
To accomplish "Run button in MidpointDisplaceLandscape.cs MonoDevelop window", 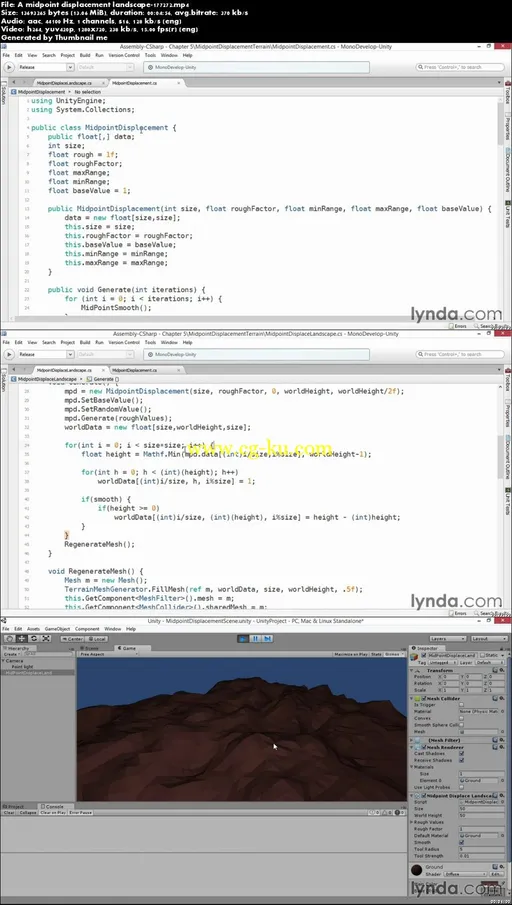I will [9, 354].
